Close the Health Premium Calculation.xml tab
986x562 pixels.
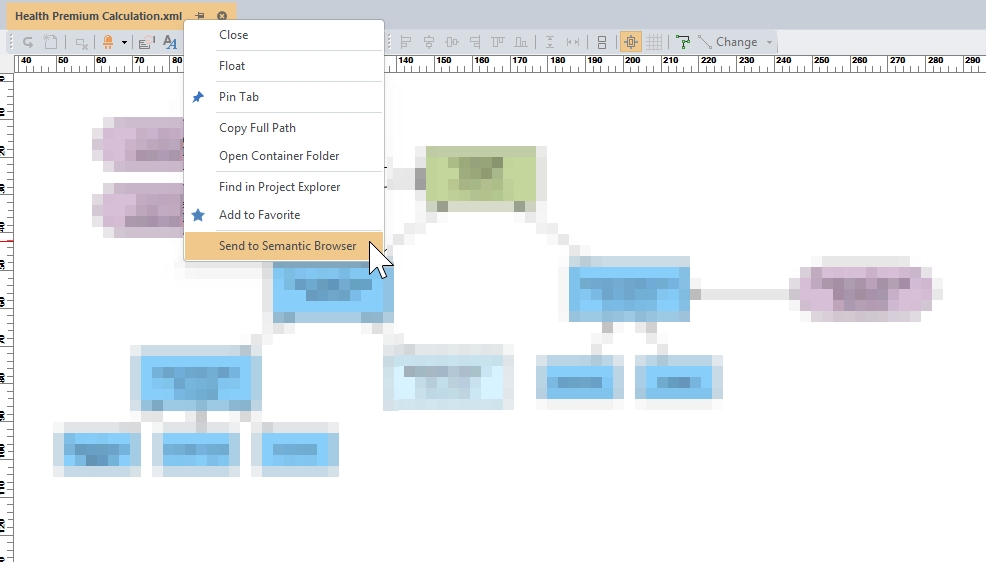(x=222, y=16)
